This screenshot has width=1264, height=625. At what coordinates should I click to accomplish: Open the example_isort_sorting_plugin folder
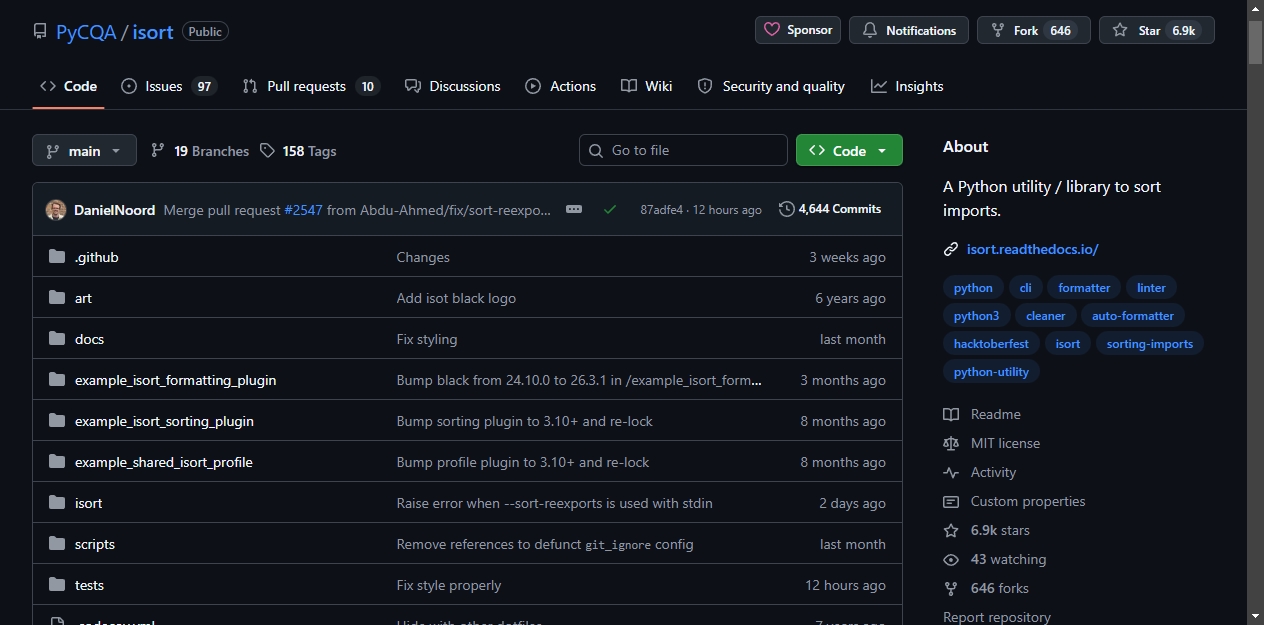tap(164, 421)
